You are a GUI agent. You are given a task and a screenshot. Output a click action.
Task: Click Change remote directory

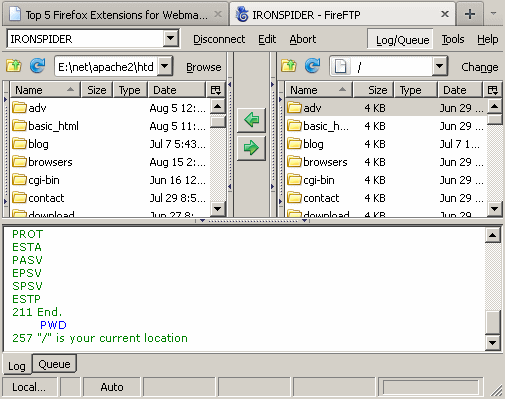pyautogui.click(x=480, y=67)
